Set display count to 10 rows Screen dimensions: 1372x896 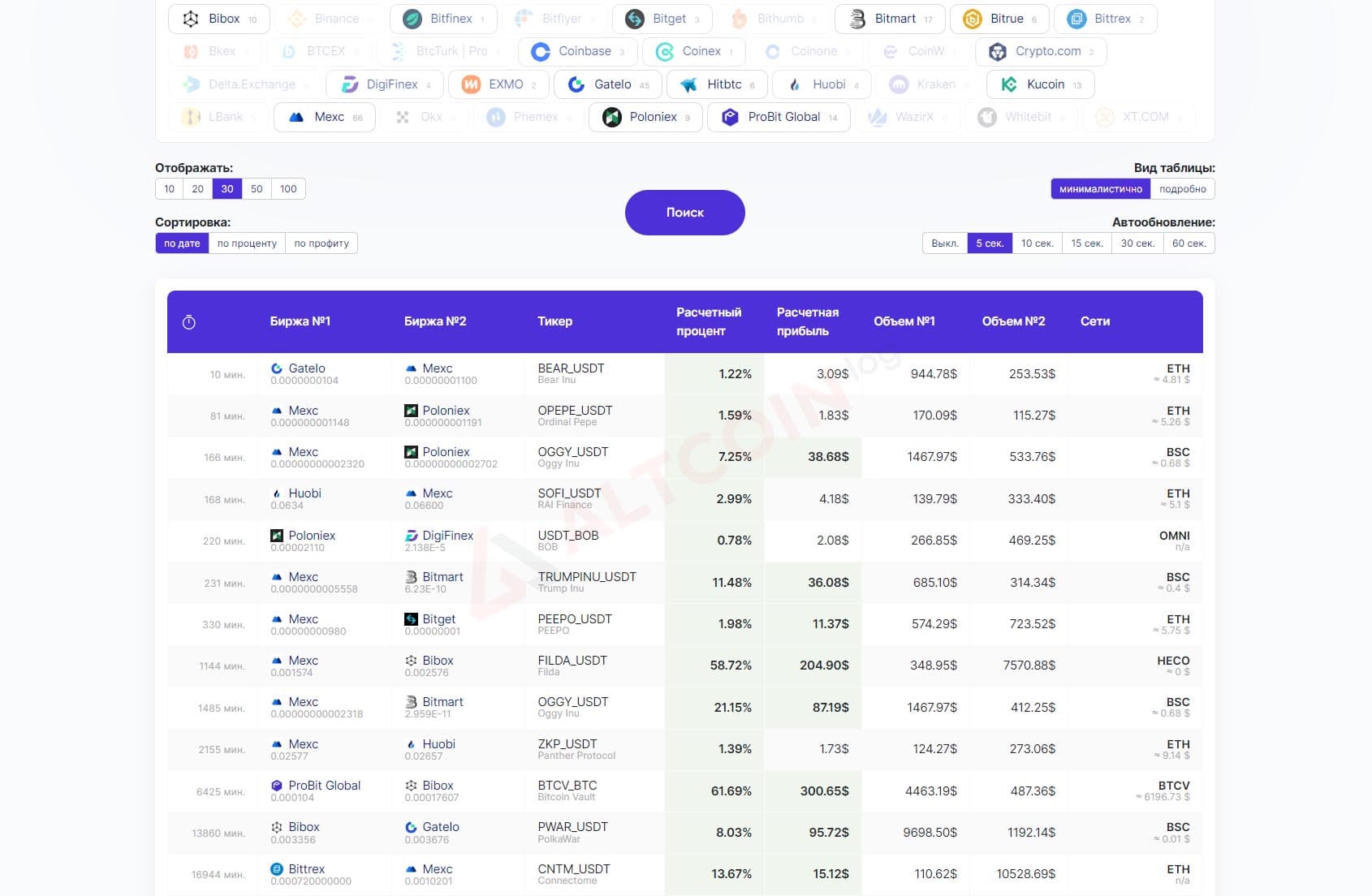coord(169,189)
